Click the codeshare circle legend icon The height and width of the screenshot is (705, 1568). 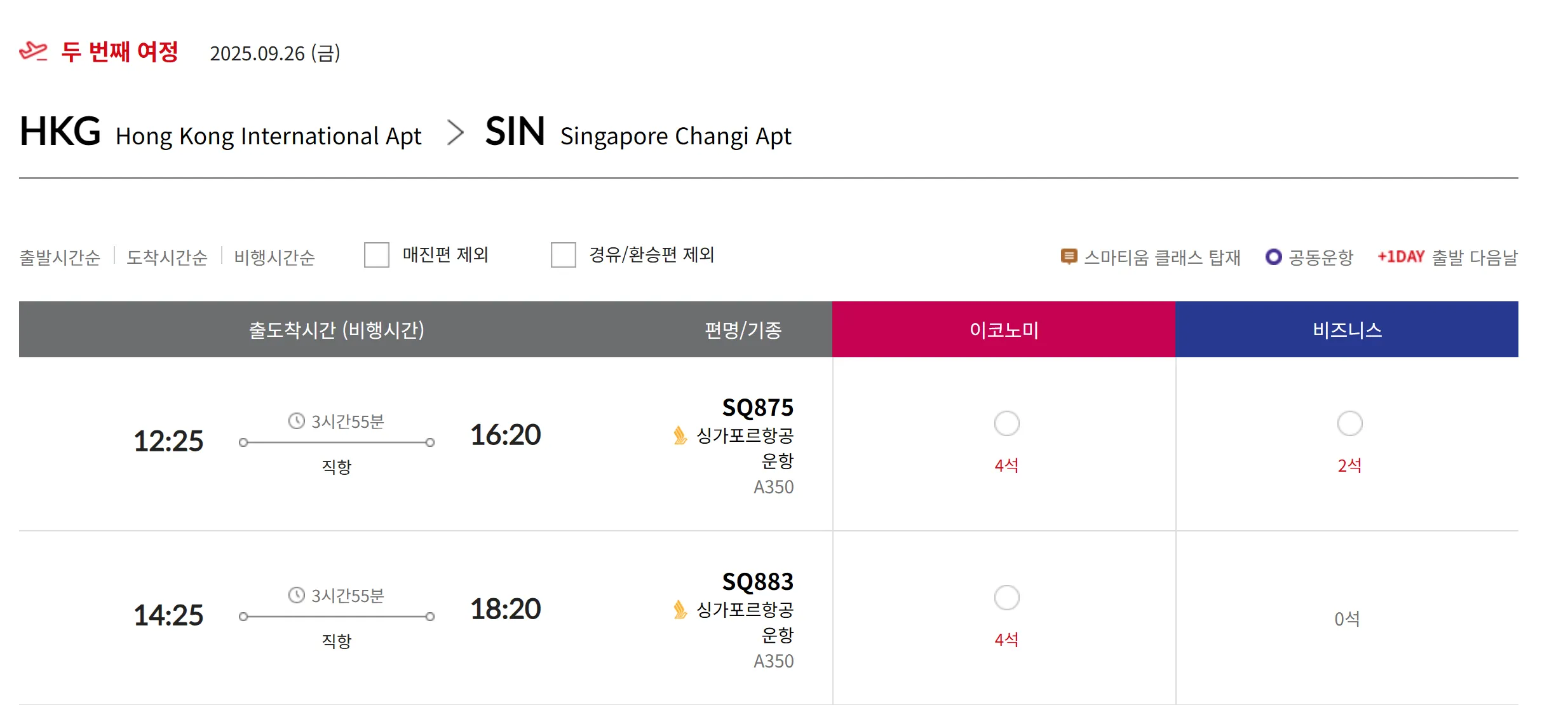pyautogui.click(x=1273, y=257)
